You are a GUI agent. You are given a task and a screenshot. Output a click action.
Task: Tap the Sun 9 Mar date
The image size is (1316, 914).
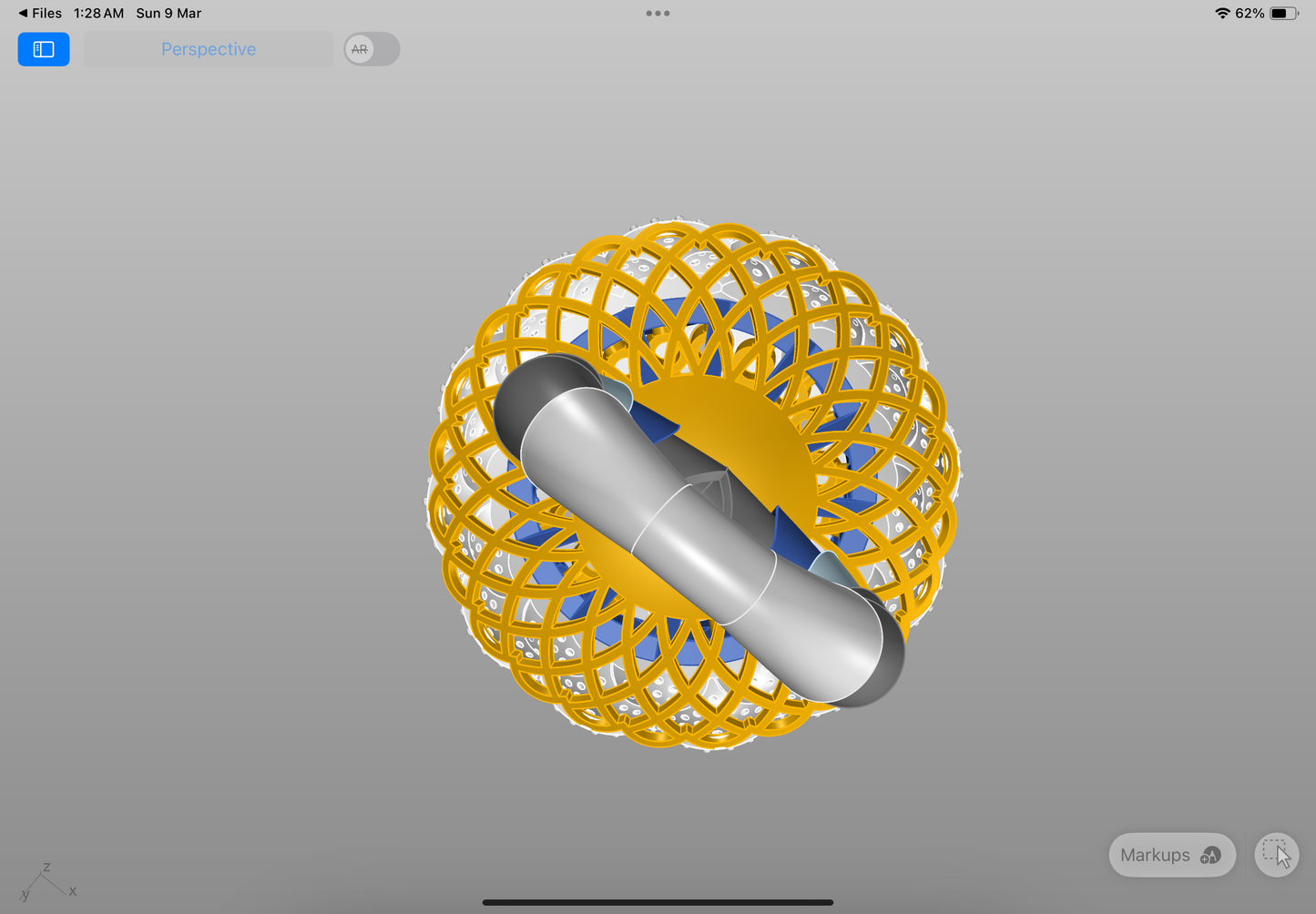(x=168, y=13)
